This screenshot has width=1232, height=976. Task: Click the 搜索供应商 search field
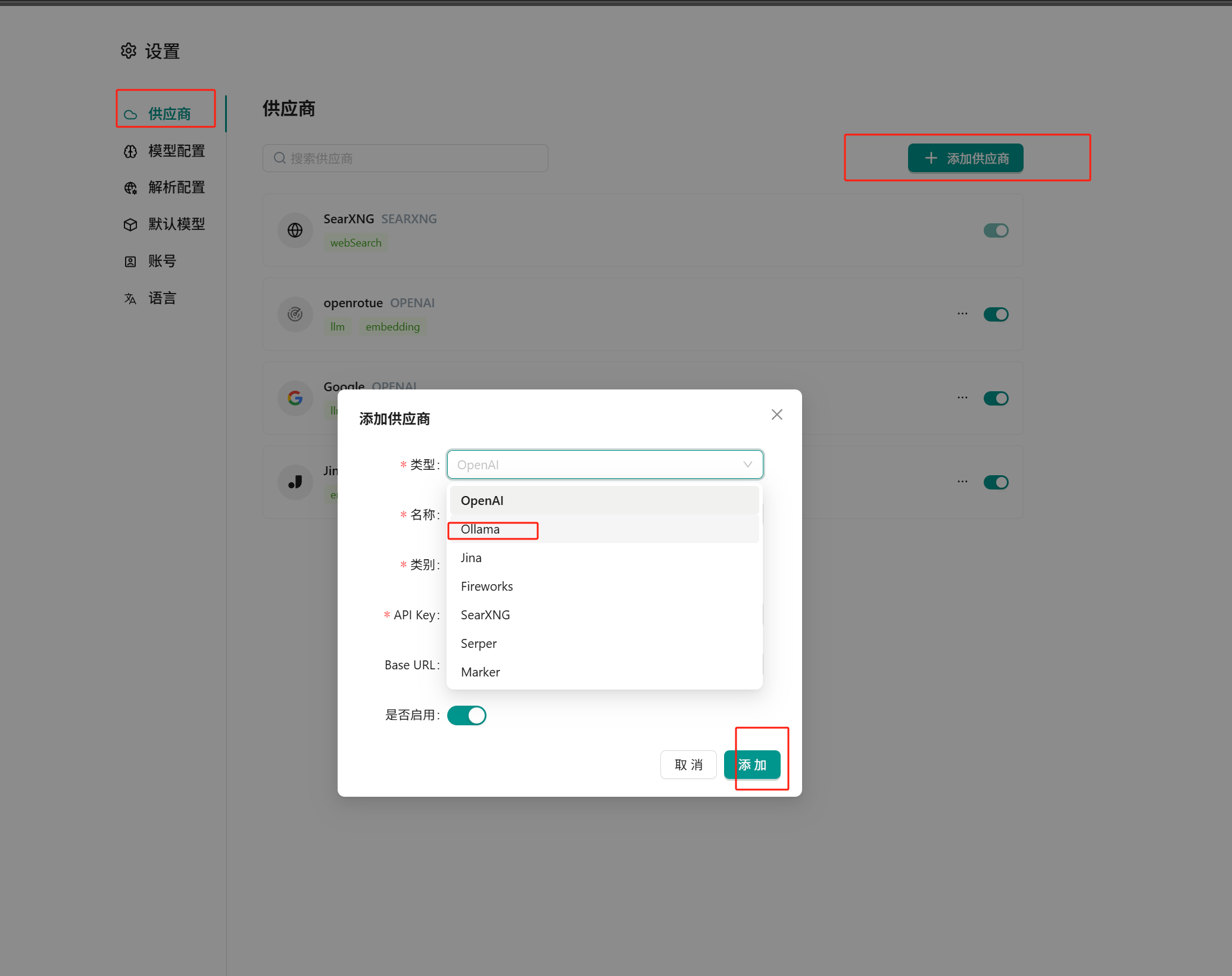coord(405,158)
